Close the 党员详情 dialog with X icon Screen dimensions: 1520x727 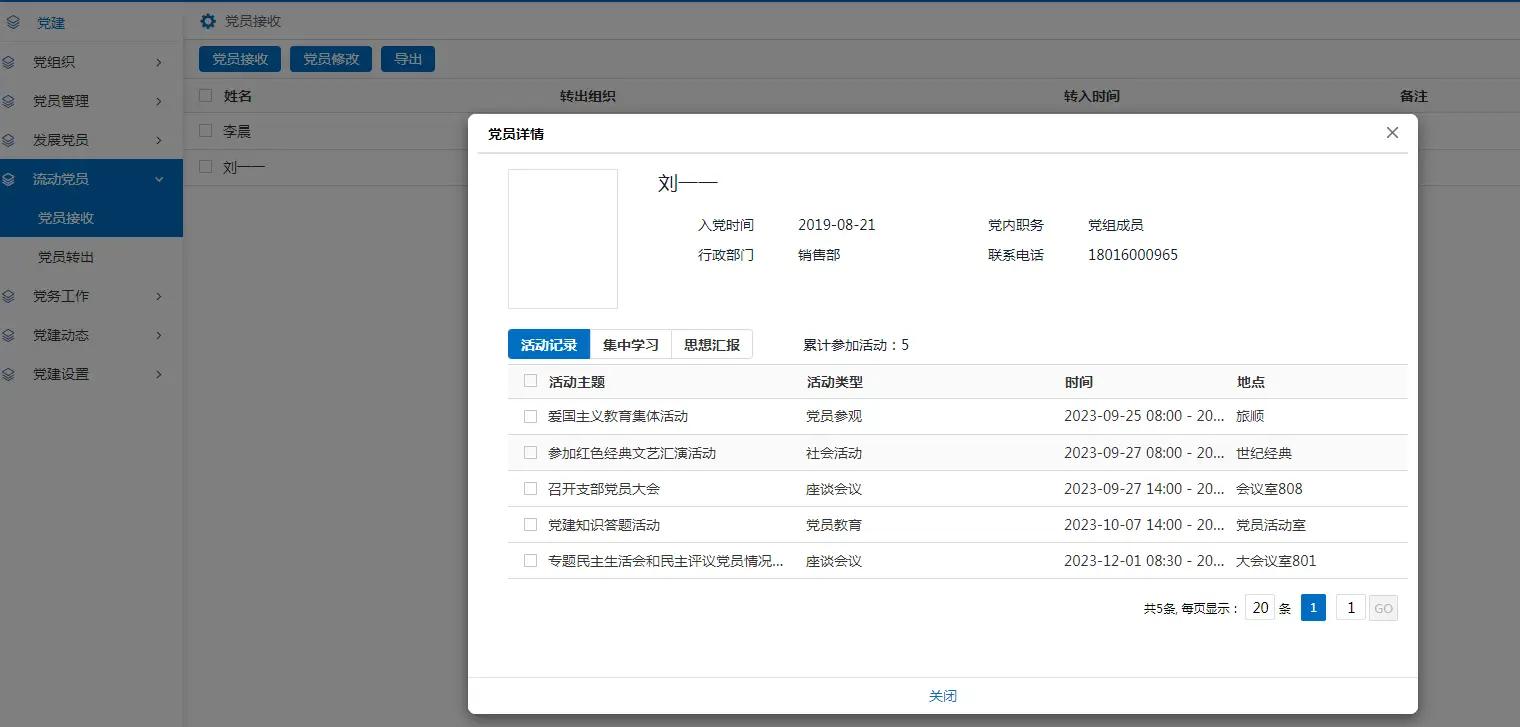pyautogui.click(x=1392, y=133)
